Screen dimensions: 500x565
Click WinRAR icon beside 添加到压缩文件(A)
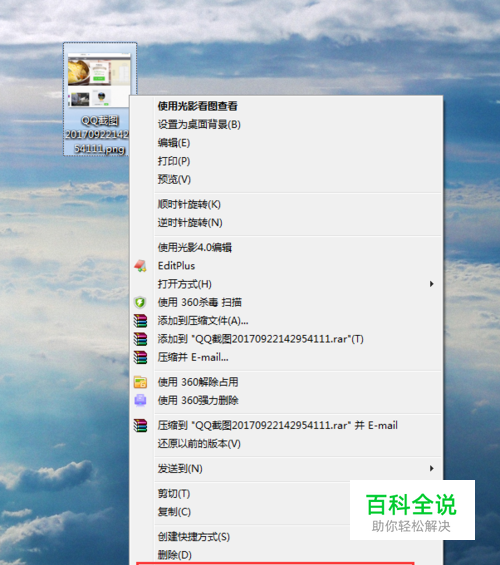click(140, 321)
